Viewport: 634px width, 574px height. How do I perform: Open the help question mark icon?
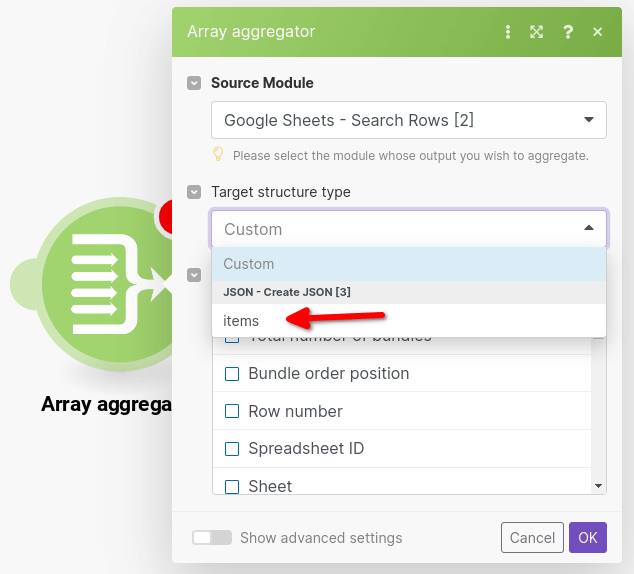(x=568, y=32)
